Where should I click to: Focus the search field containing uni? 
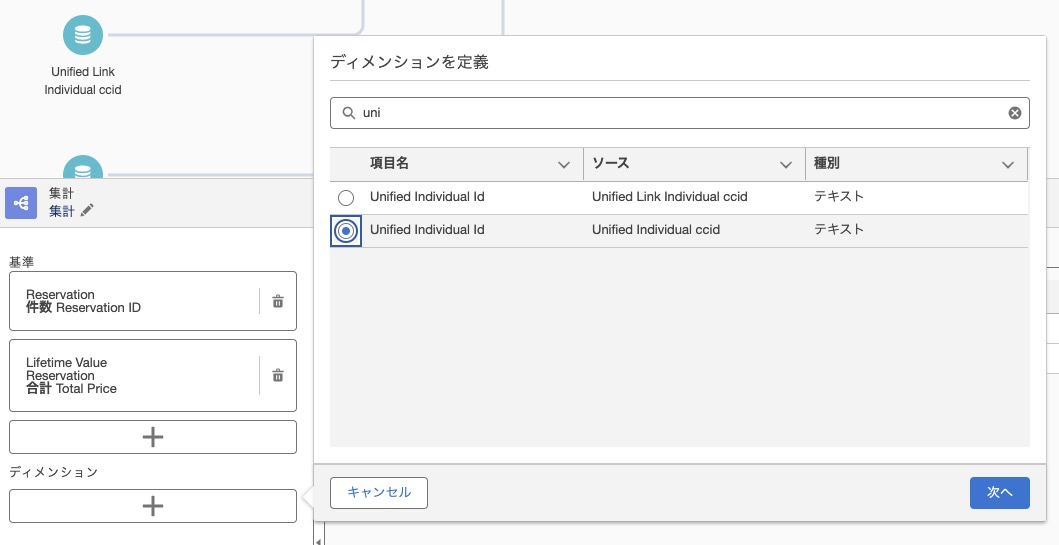pos(679,113)
